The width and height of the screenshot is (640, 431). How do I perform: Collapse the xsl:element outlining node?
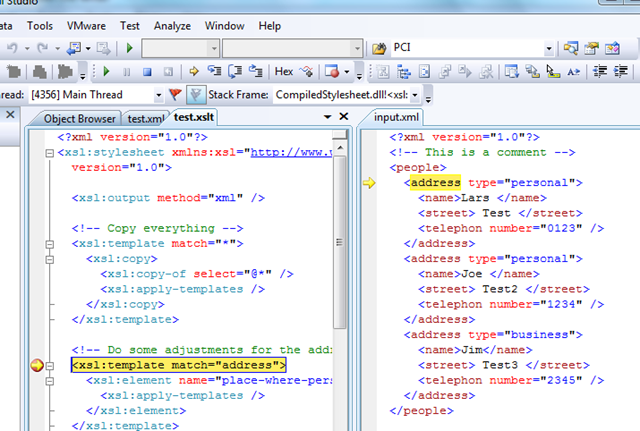tap(49, 381)
